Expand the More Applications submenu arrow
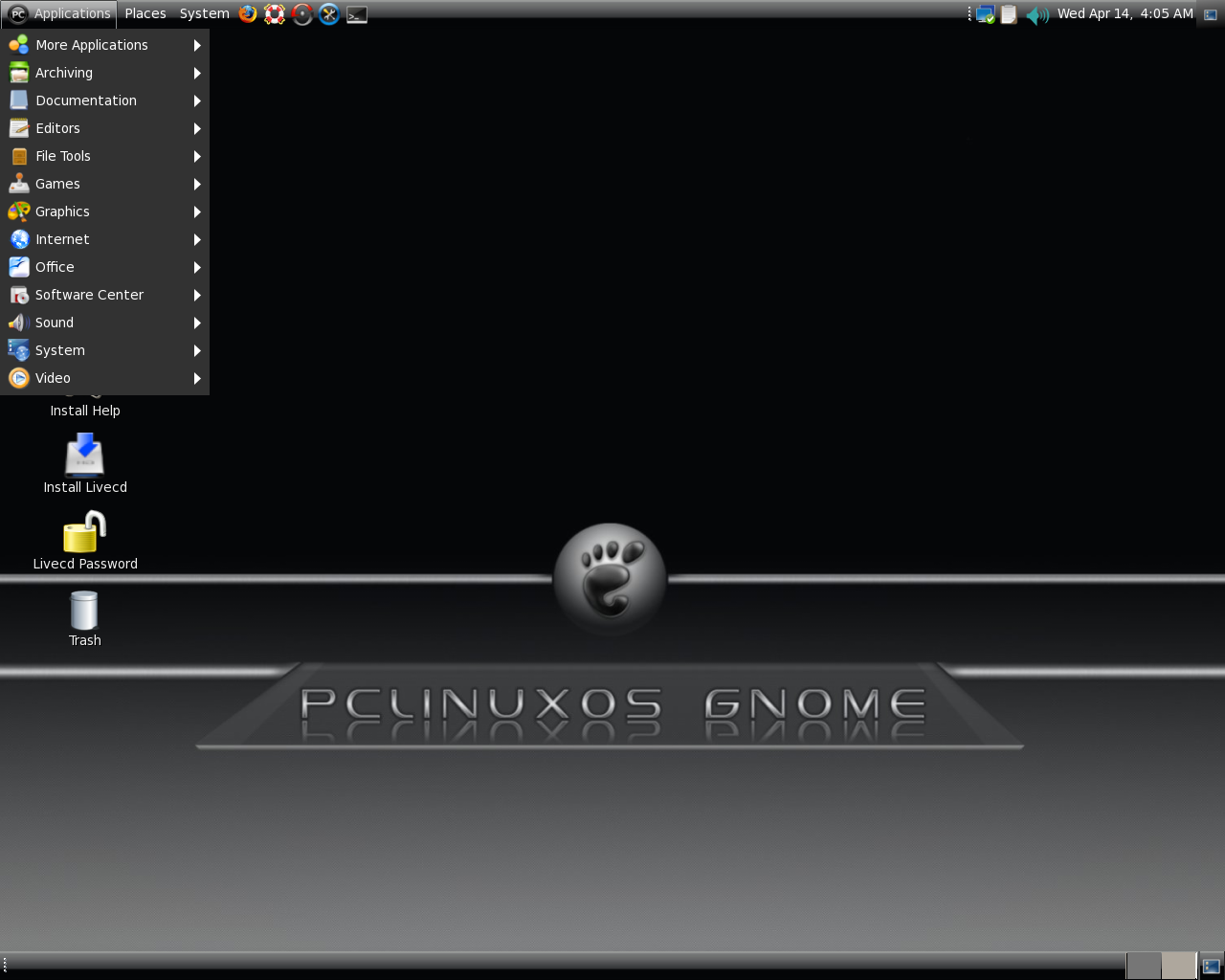 point(197,45)
